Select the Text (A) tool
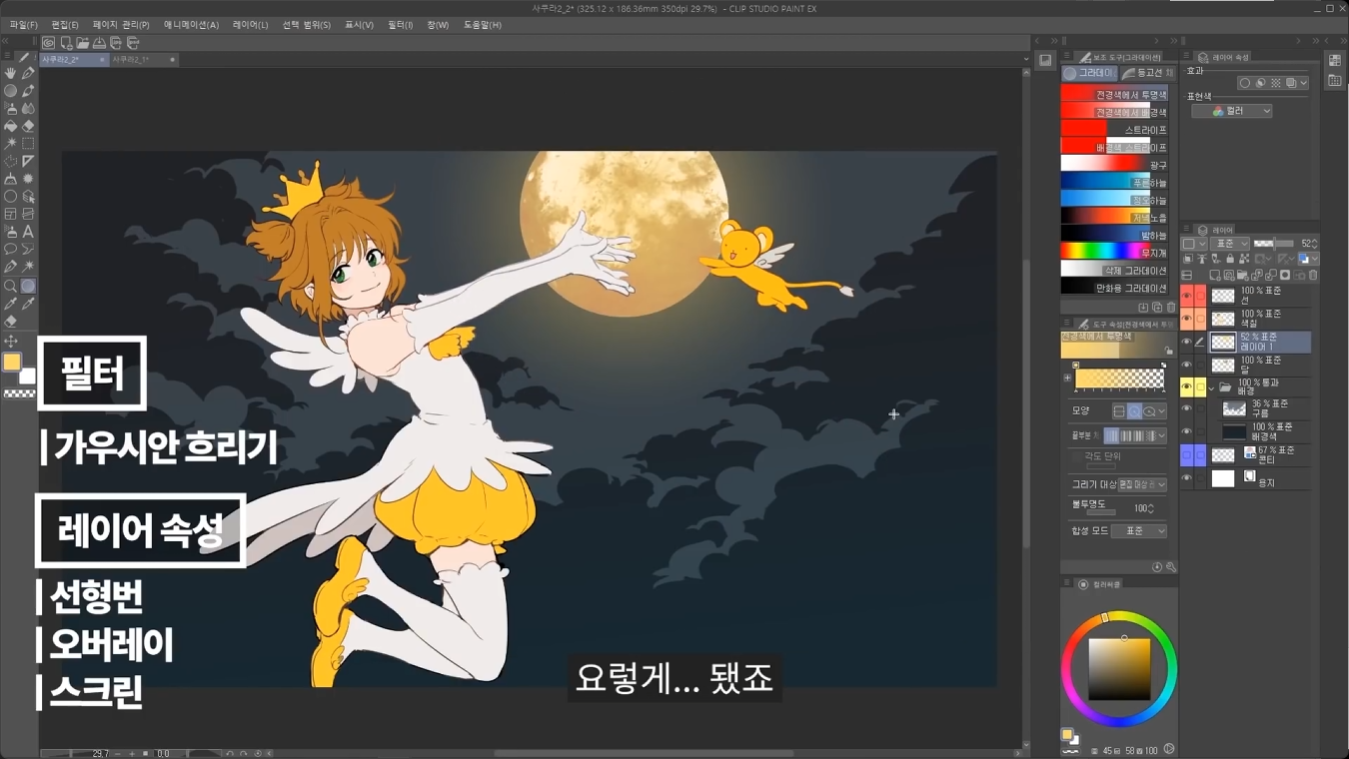Viewport: 1349px width, 759px height. [28, 232]
